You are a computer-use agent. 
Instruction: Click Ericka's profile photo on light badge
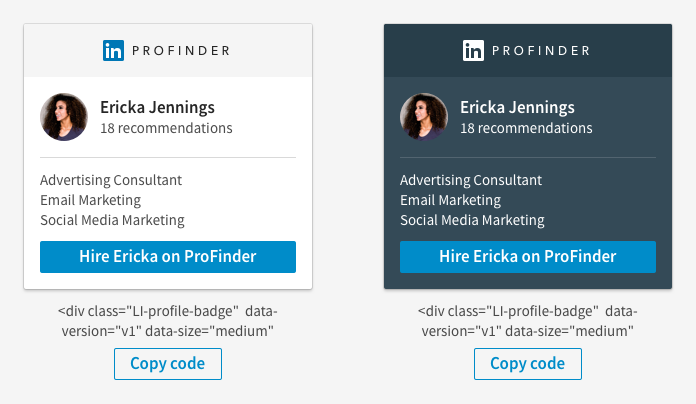[64, 117]
